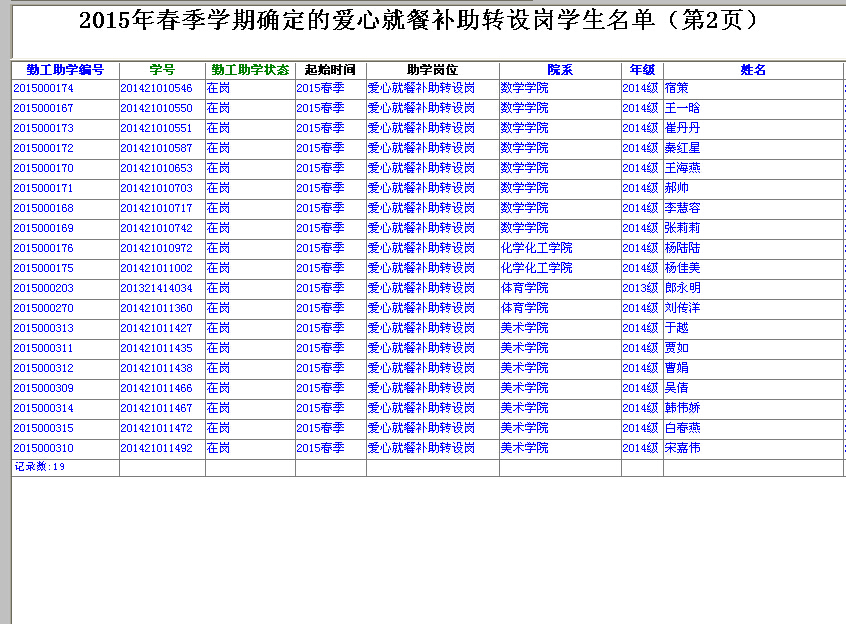Open record number 2015000167
The height and width of the screenshot is (624, 846).
(x=43, y=108)
